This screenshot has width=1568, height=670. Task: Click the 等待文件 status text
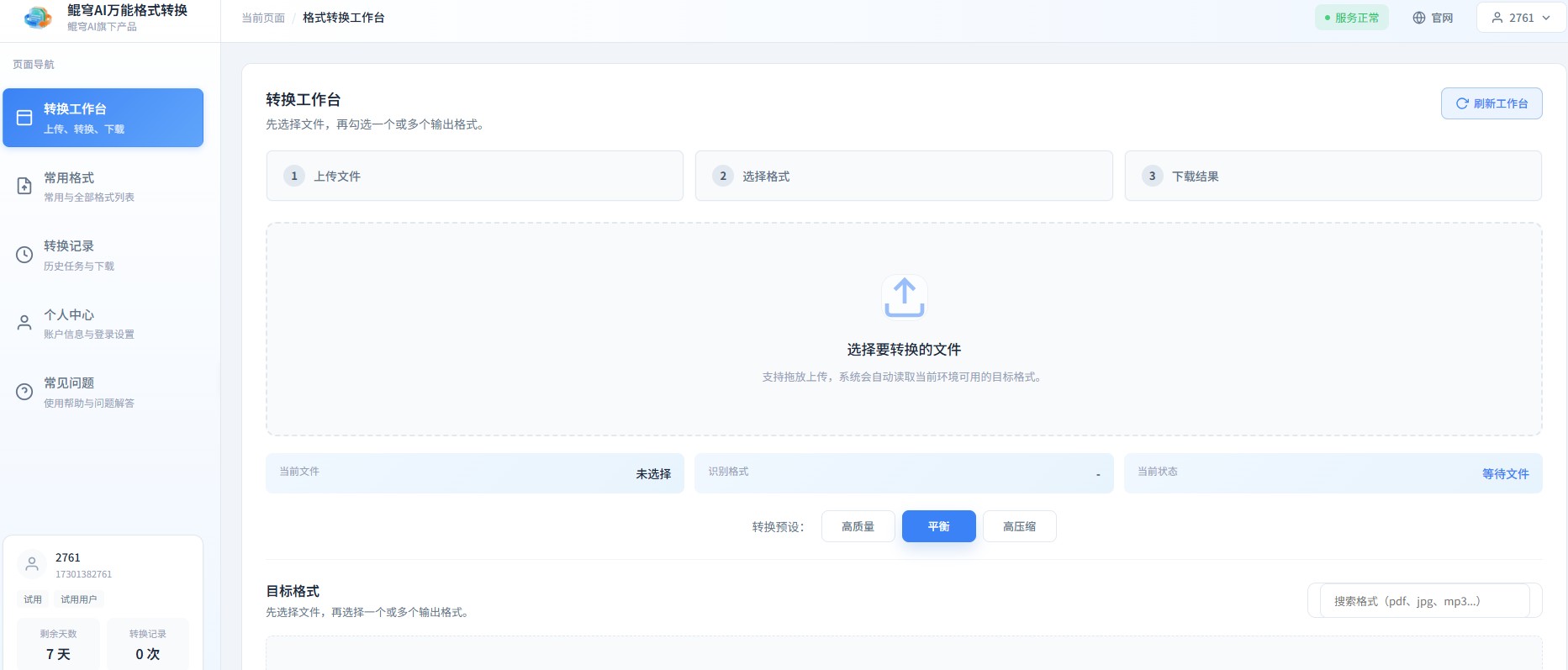click(1505, 474)
